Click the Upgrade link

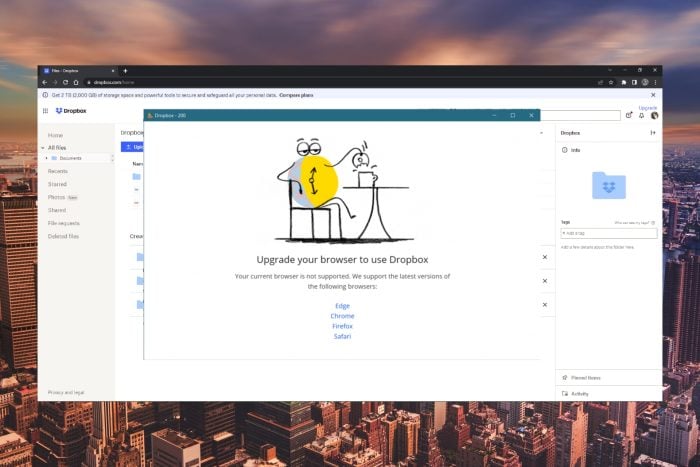(x=647, y=108)
